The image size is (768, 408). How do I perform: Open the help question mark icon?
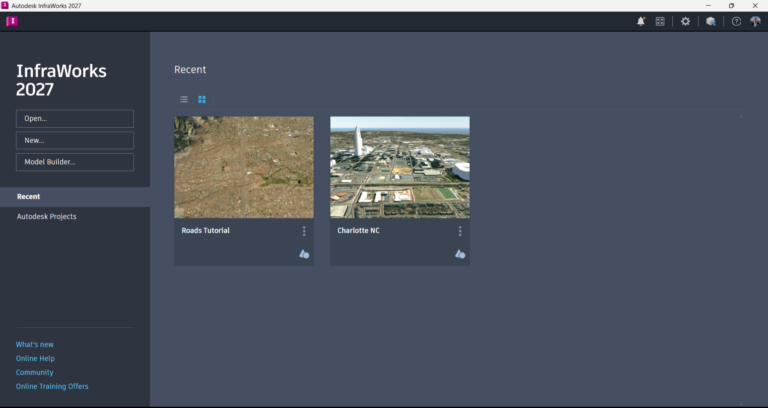(x=736, y=21)
